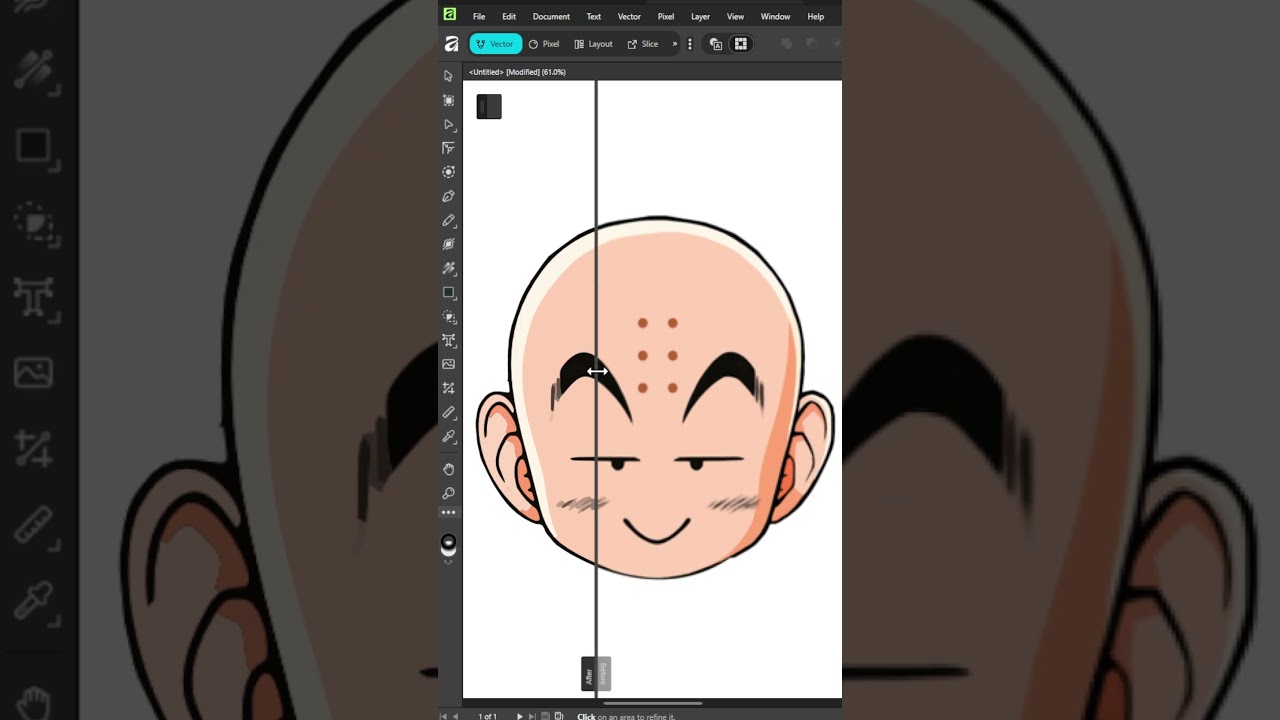Select the Vector Crop tool

coord(448,388)
